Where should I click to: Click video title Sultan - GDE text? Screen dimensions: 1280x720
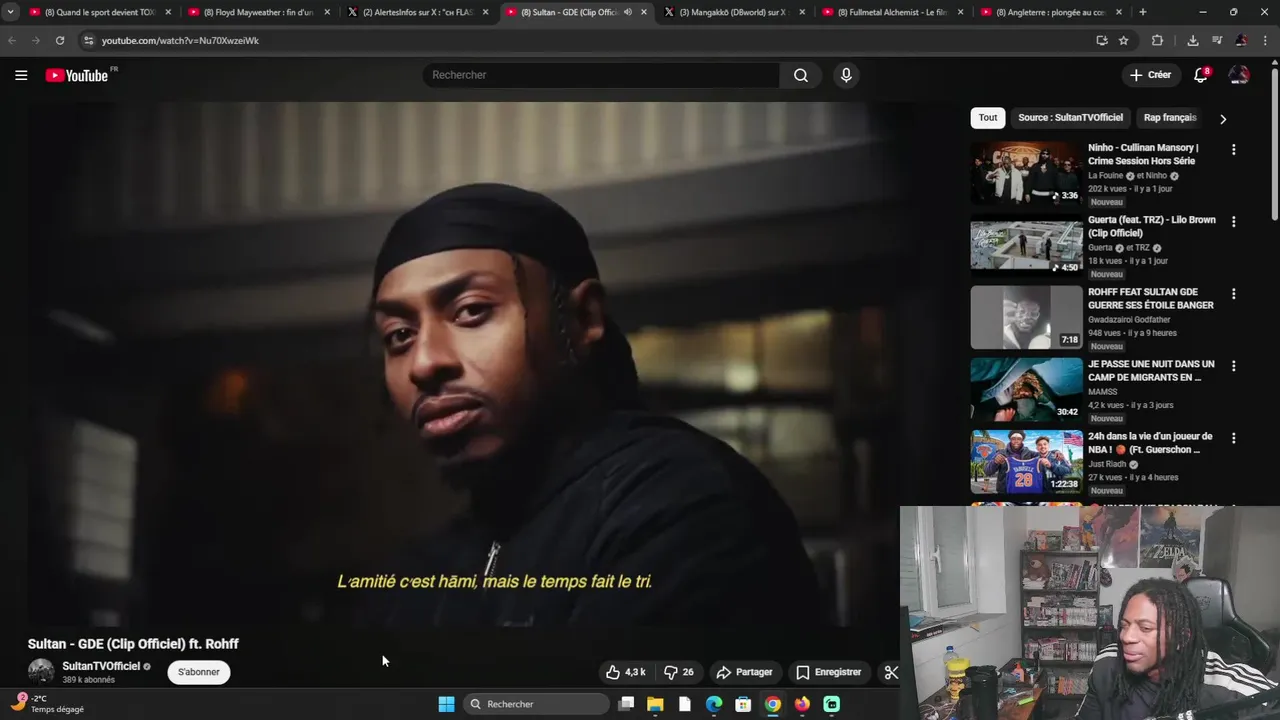(133, 644)
